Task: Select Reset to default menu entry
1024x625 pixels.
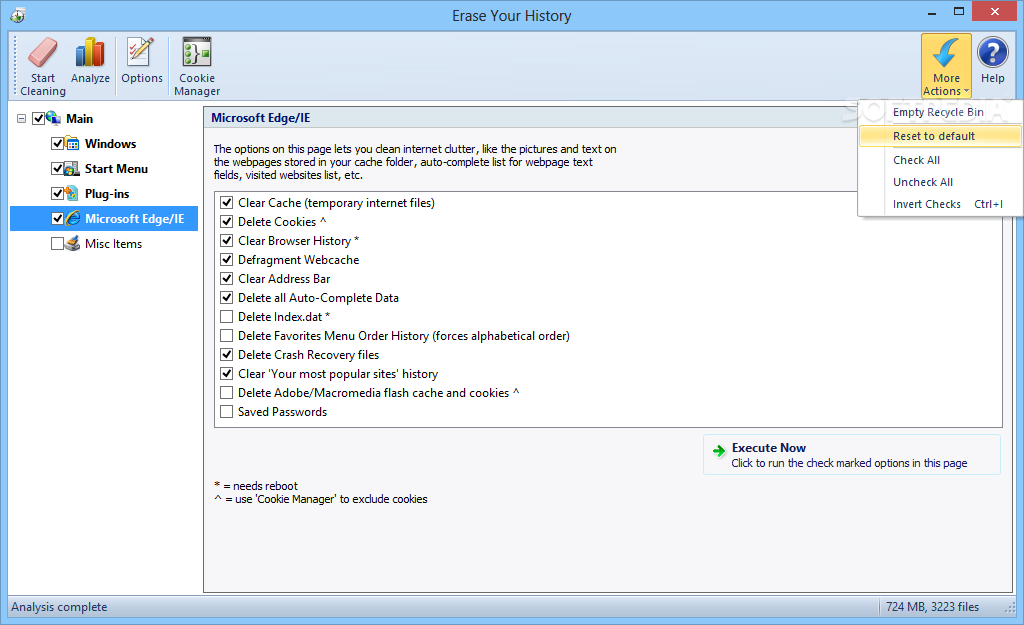Action: (939, 136)
